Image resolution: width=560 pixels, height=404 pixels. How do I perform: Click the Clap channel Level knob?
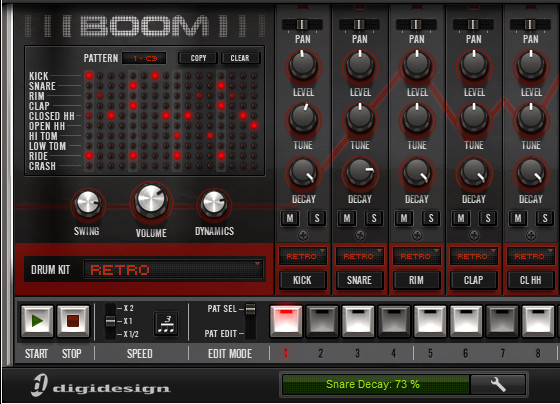click(x=474, y=65)
